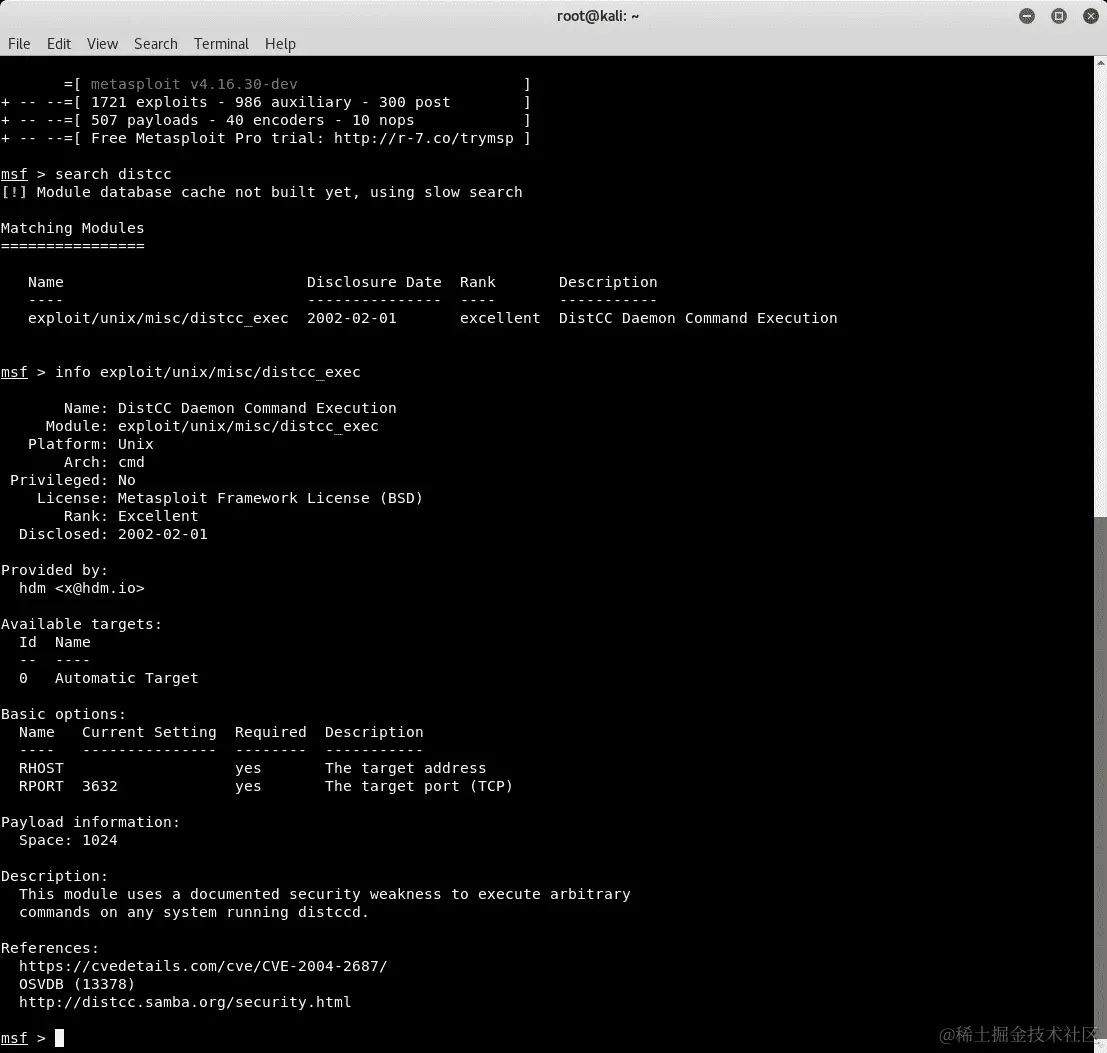Click the 'Basic options:' heading
Screen dimensions: 1107x1053
64,714
